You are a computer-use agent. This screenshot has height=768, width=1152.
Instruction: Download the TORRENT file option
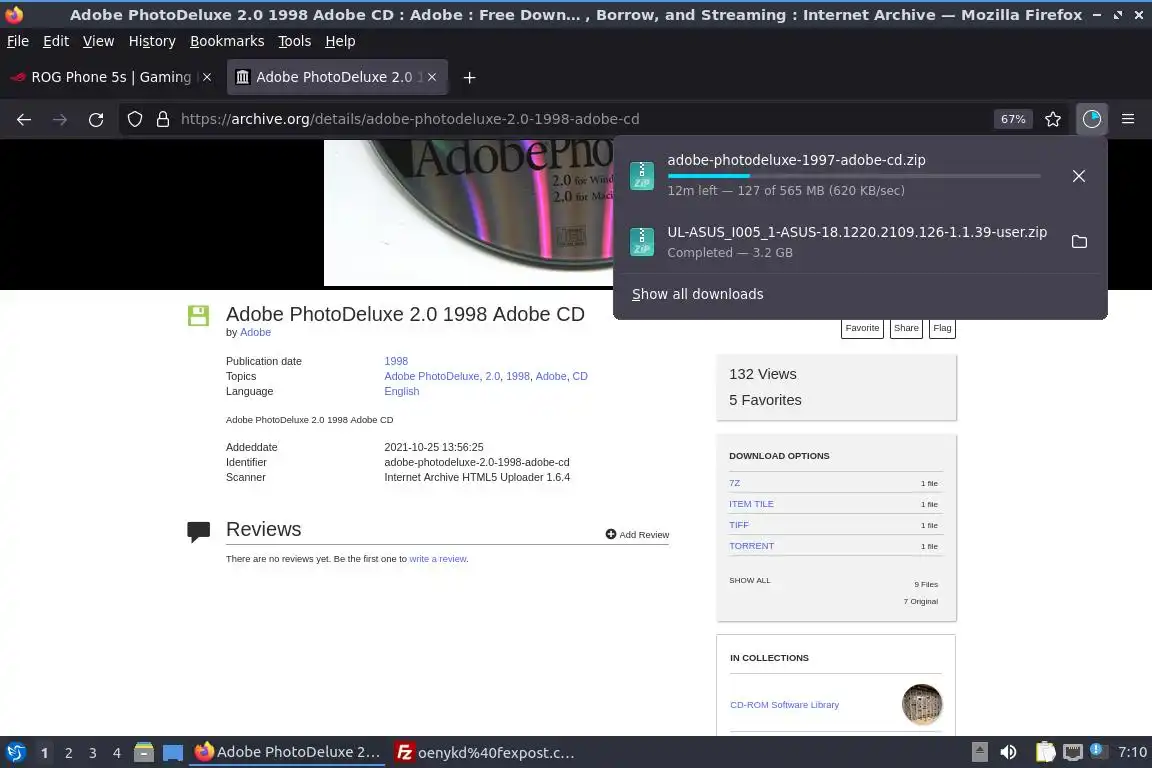pos(752,546)
